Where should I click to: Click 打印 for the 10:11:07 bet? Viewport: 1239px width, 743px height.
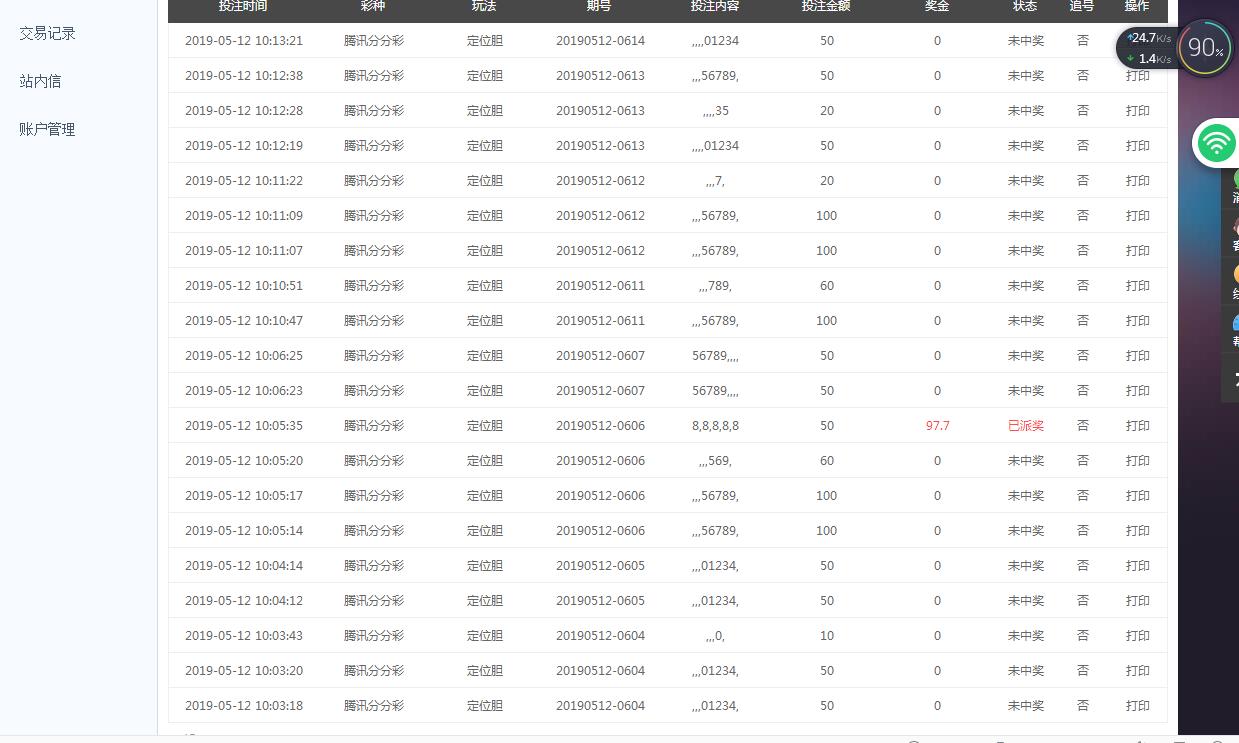pos(1138,251)
